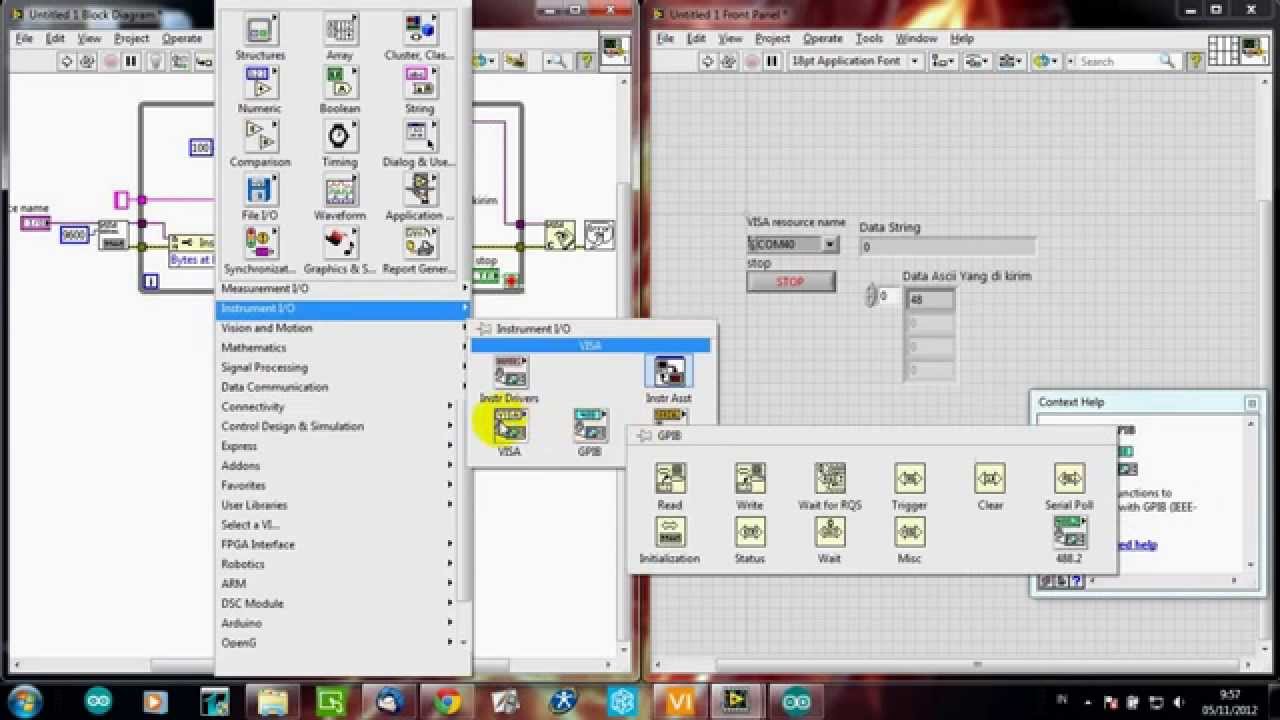
Task: Open the Window menu in Front Panel
Action: point(916,38)
